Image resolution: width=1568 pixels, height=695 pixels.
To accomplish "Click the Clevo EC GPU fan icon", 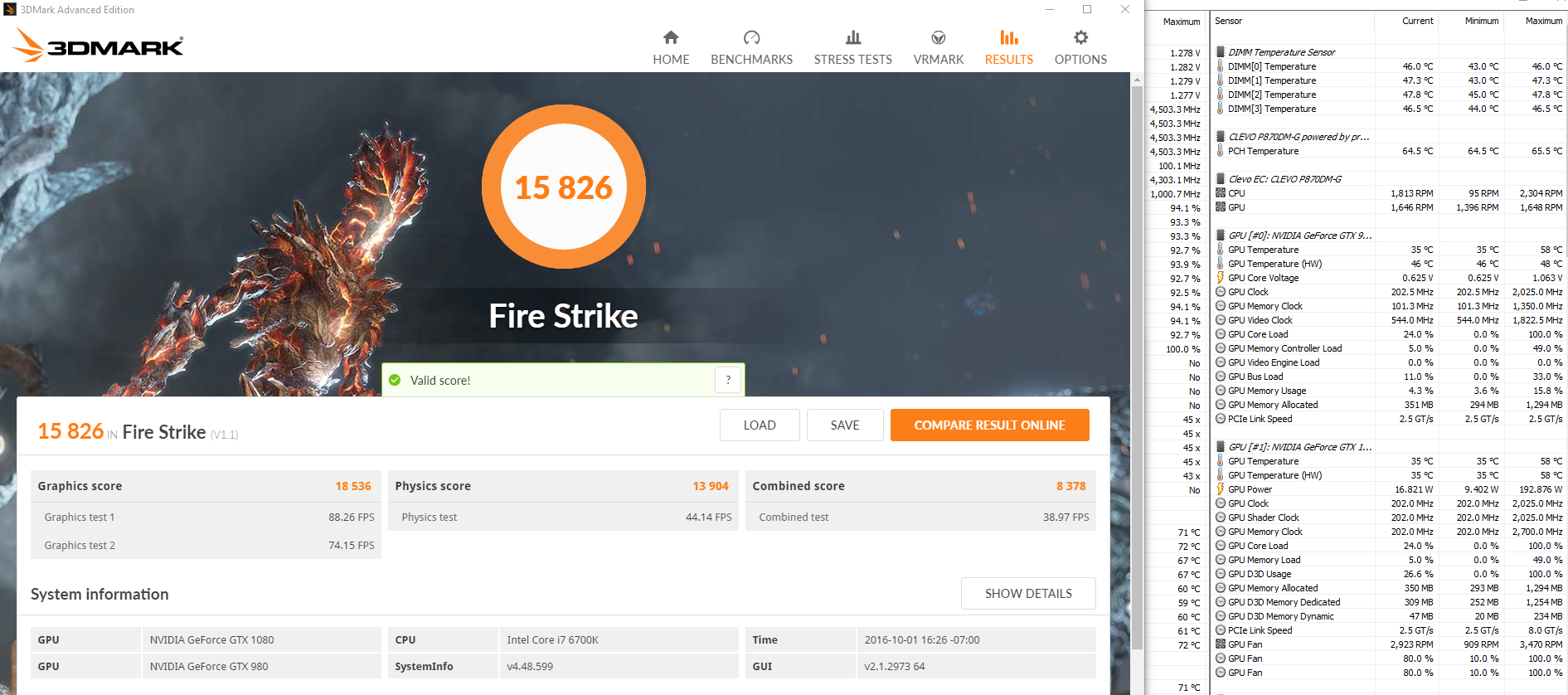I will (x=1221, y=207).
